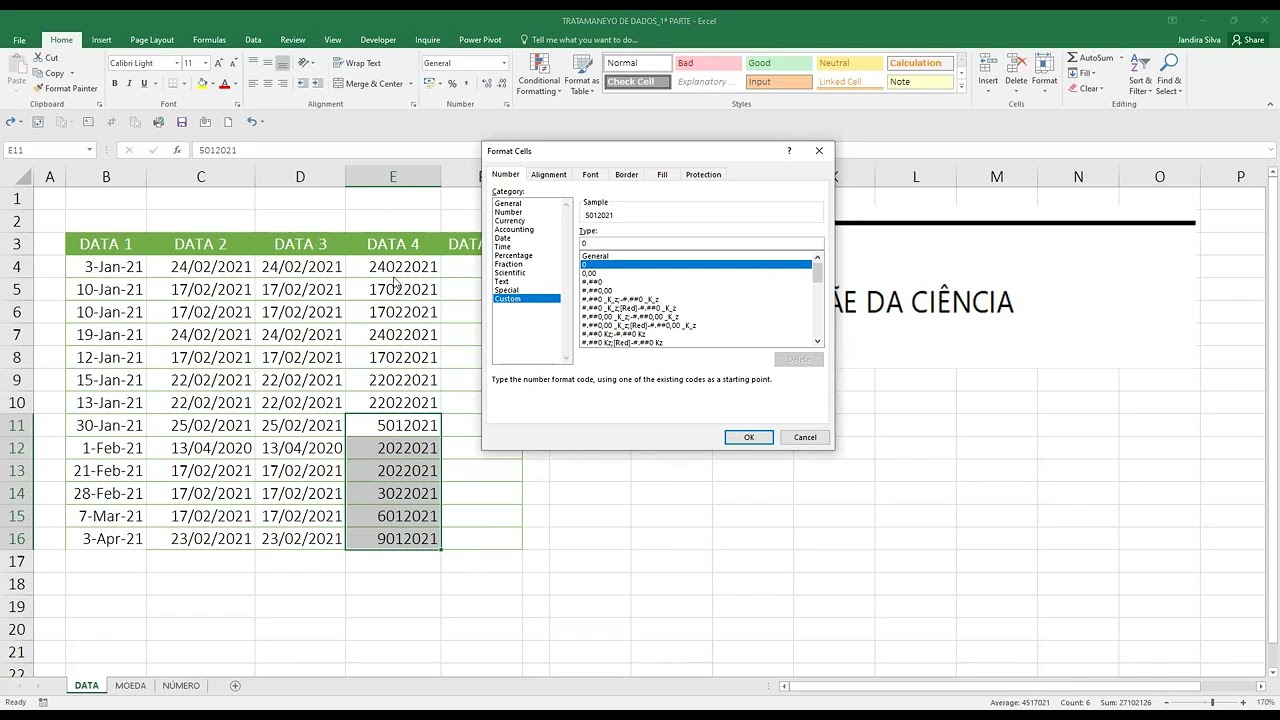
Task: Click Cancel in Format Cells dialog
Action: [805, 437]
